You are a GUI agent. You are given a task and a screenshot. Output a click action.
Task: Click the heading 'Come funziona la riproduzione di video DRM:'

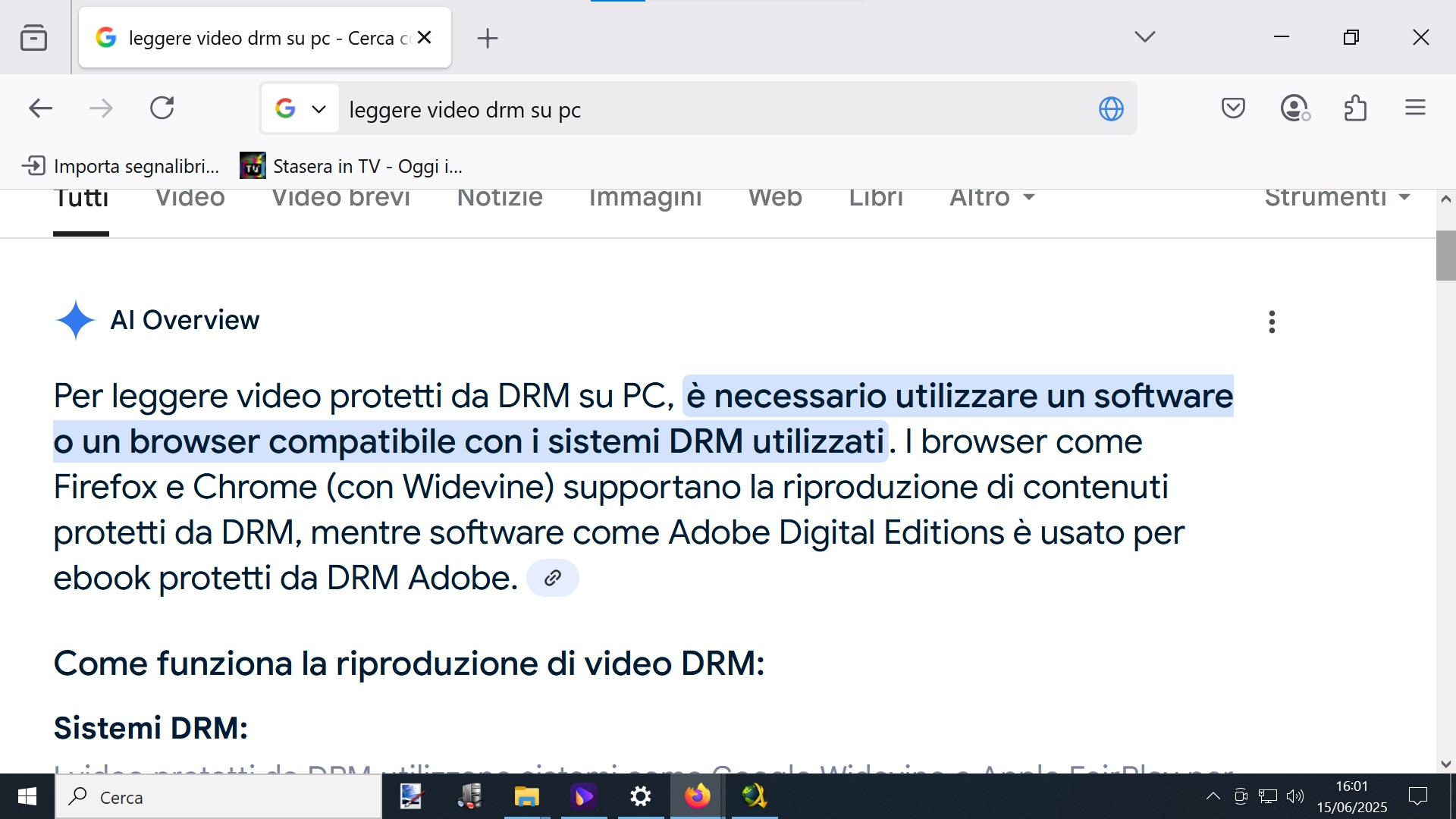[x=409, y=664]
